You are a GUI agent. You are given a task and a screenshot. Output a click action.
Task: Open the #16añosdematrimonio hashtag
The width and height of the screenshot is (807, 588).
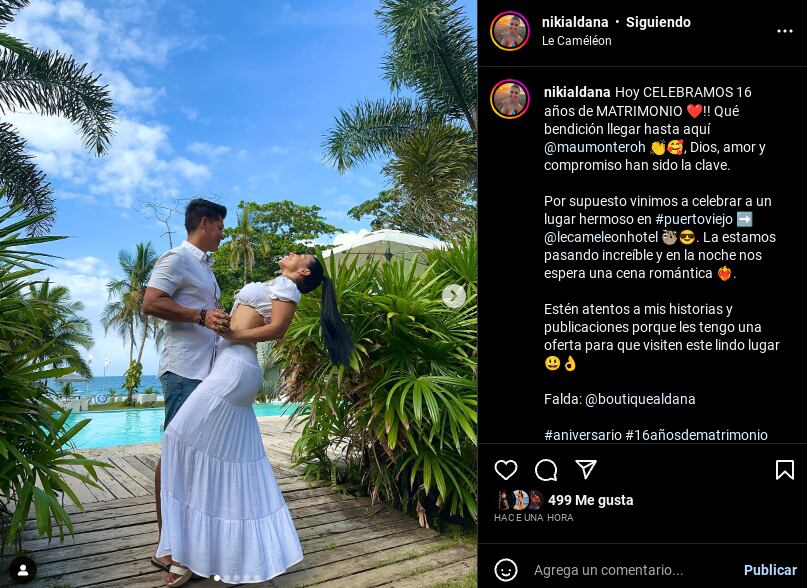696,435
